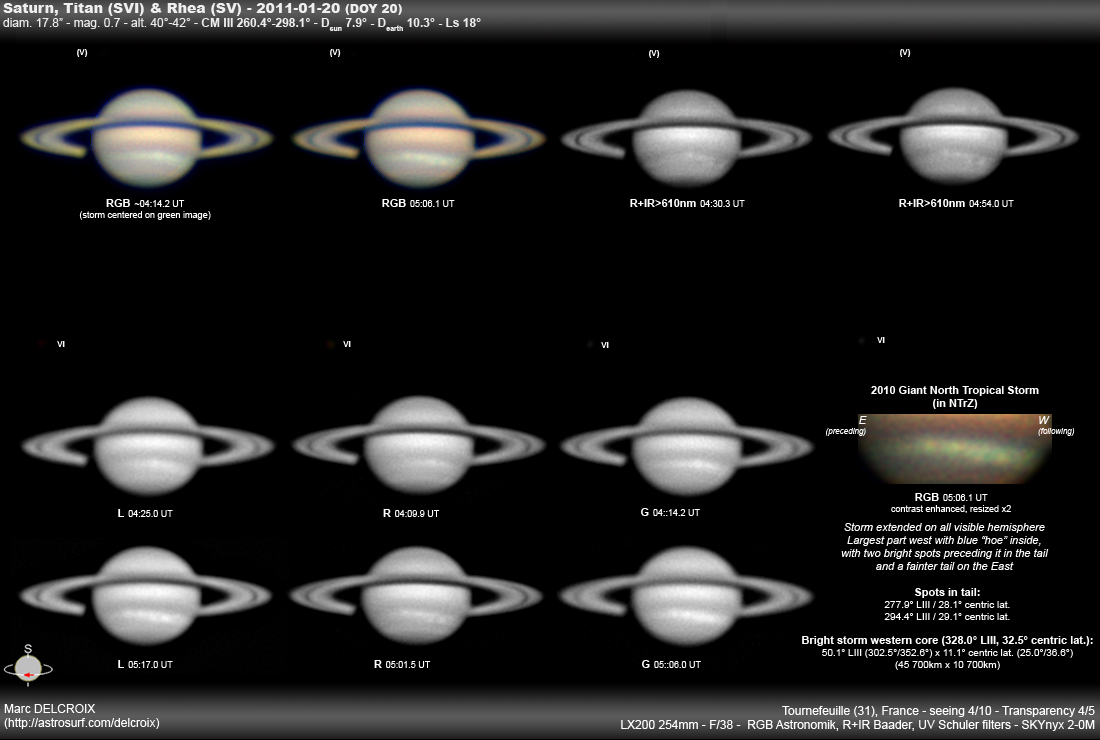Select the R 05:01.5 UT Saturn image
Image resolution: width=1100 pixels, height=740 pixels.
point(416,596)
